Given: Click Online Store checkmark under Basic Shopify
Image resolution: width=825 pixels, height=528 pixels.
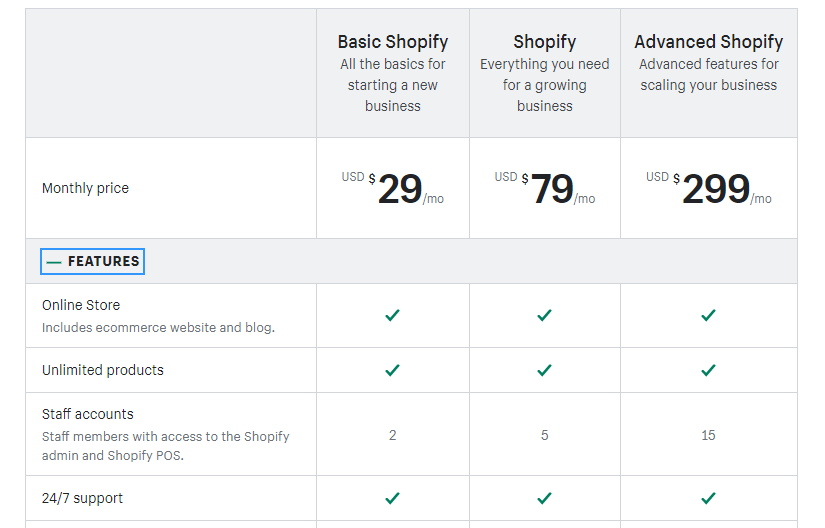Looking at the screenshot, I should (x=392, y=315).
